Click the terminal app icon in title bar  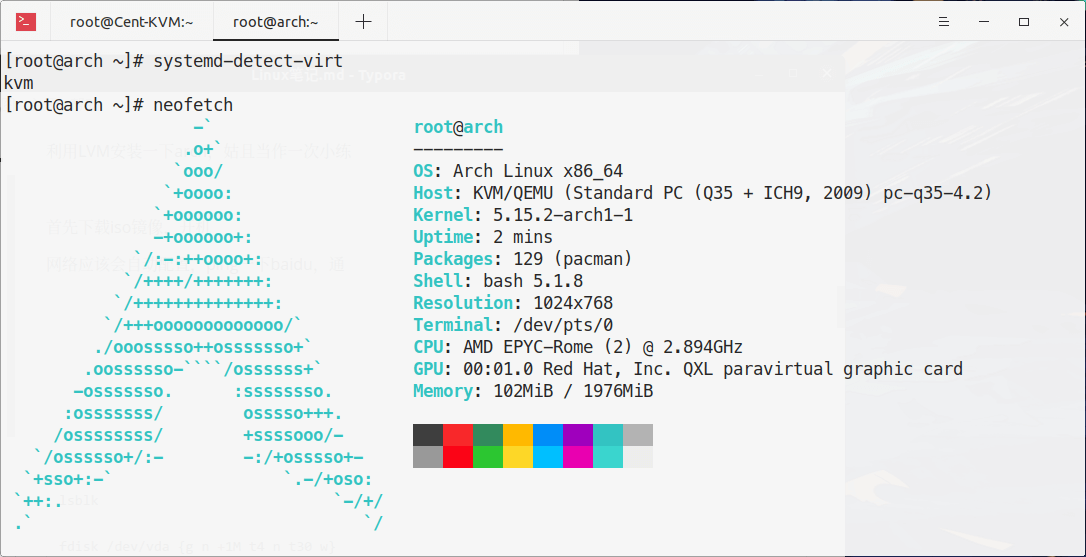(26, 22)
